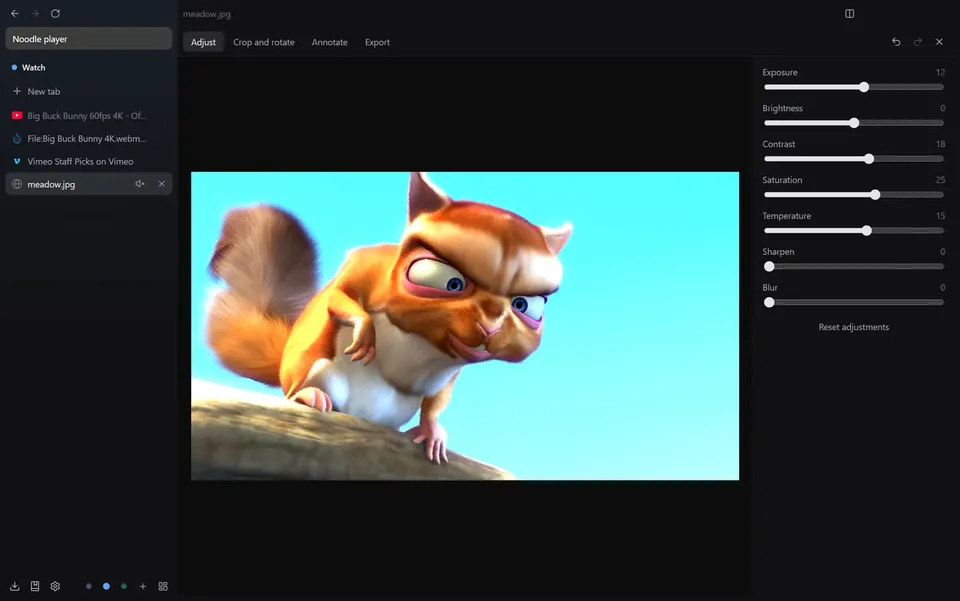
Task: Click the Contrast value 18
Action: point(940,144)
